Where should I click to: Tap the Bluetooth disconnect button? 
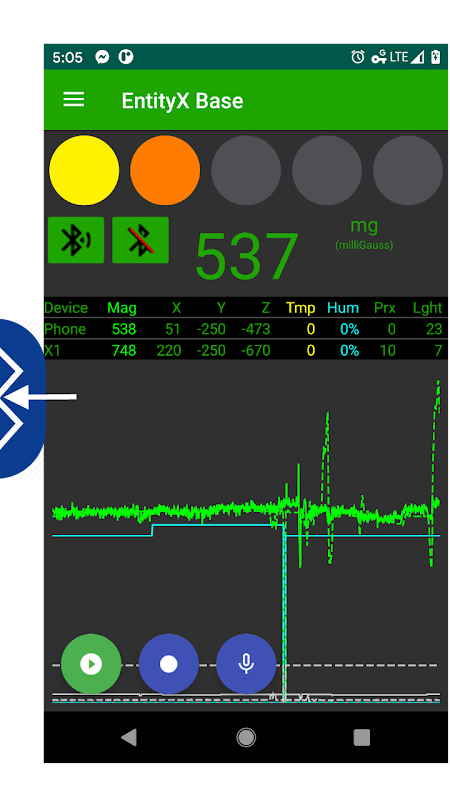140,240
